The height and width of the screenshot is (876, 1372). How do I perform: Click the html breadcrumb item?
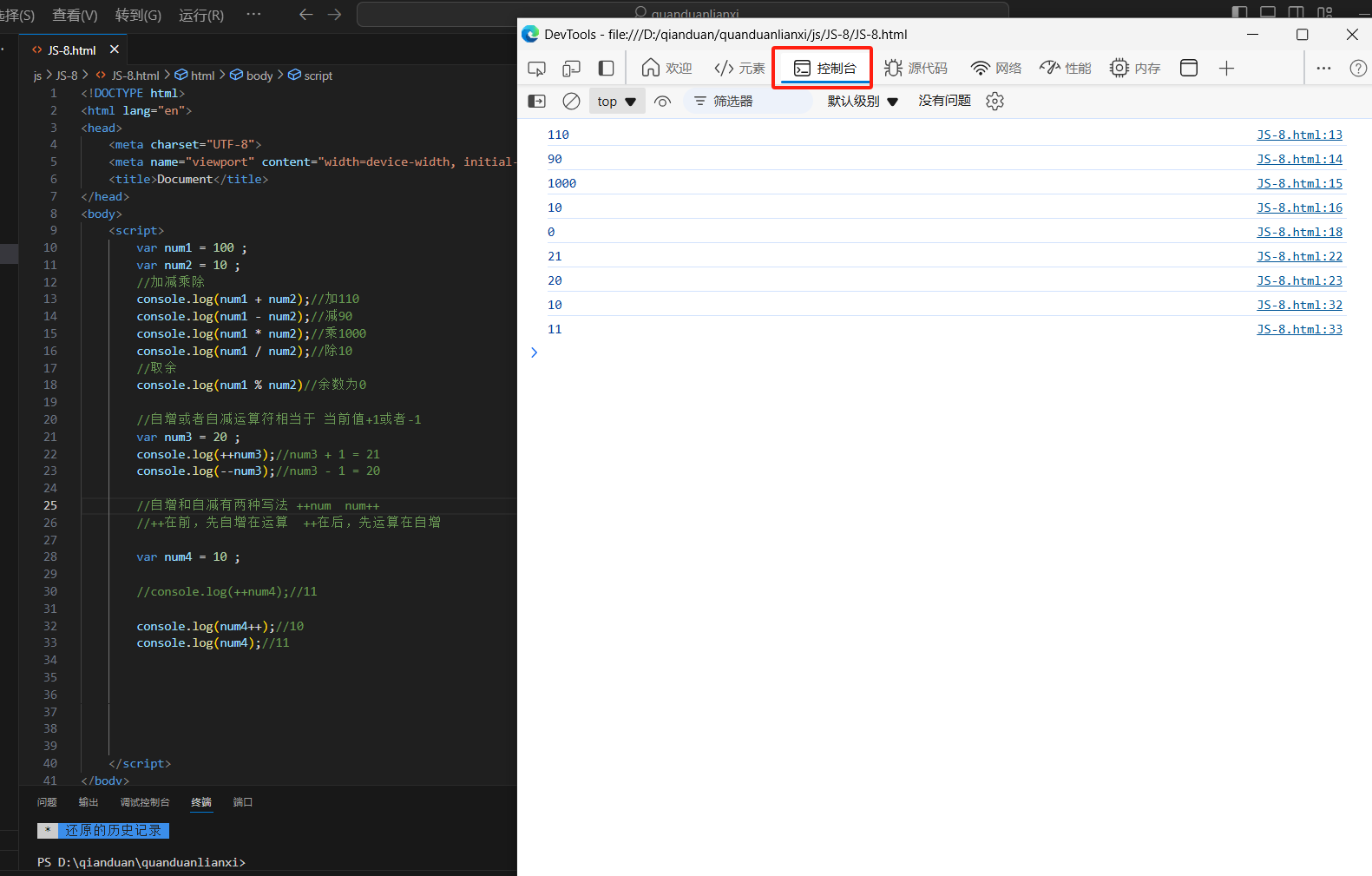tap(195, 76)
